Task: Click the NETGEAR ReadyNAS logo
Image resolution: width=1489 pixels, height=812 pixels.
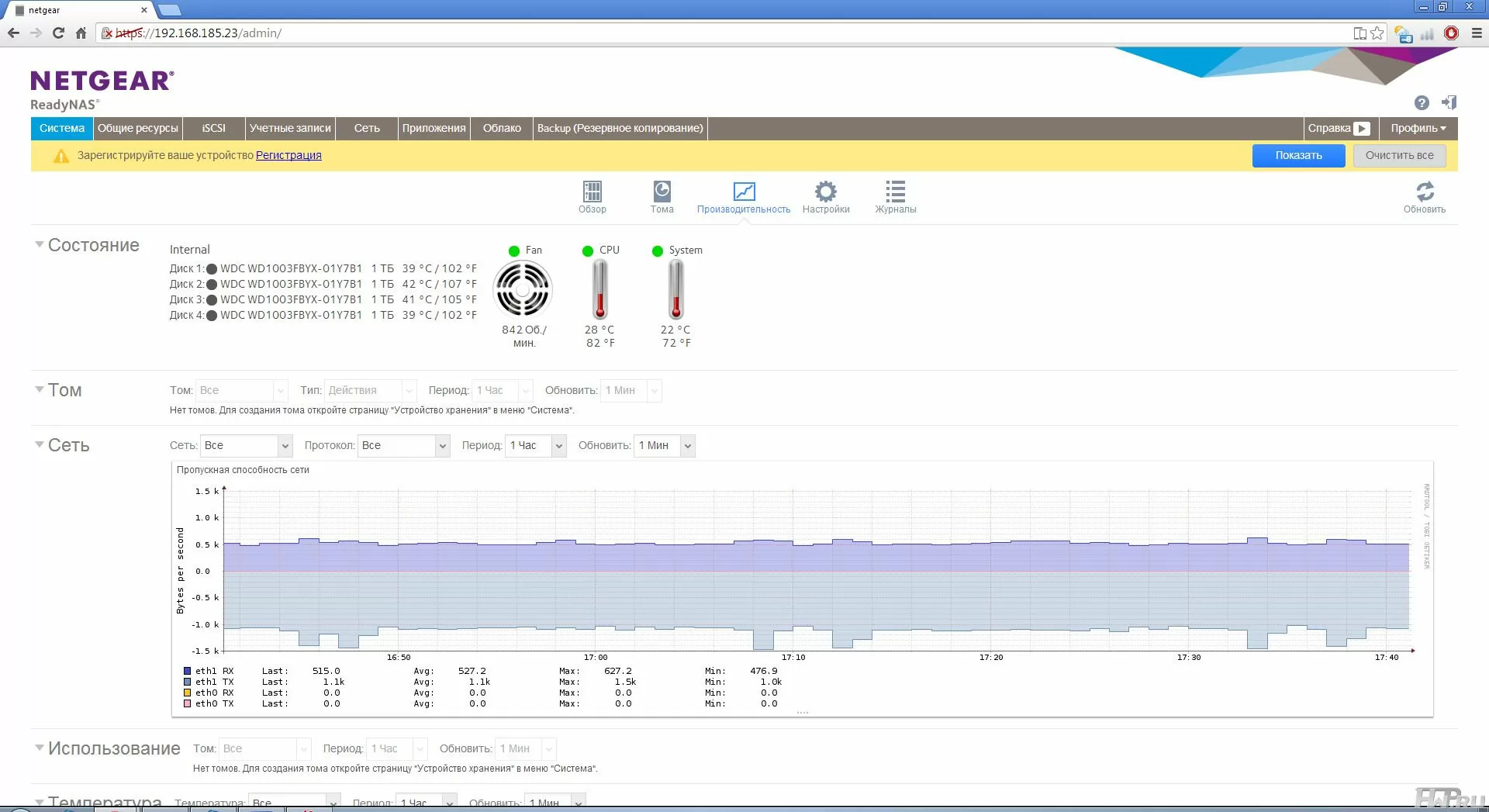Action: [102, 91]
